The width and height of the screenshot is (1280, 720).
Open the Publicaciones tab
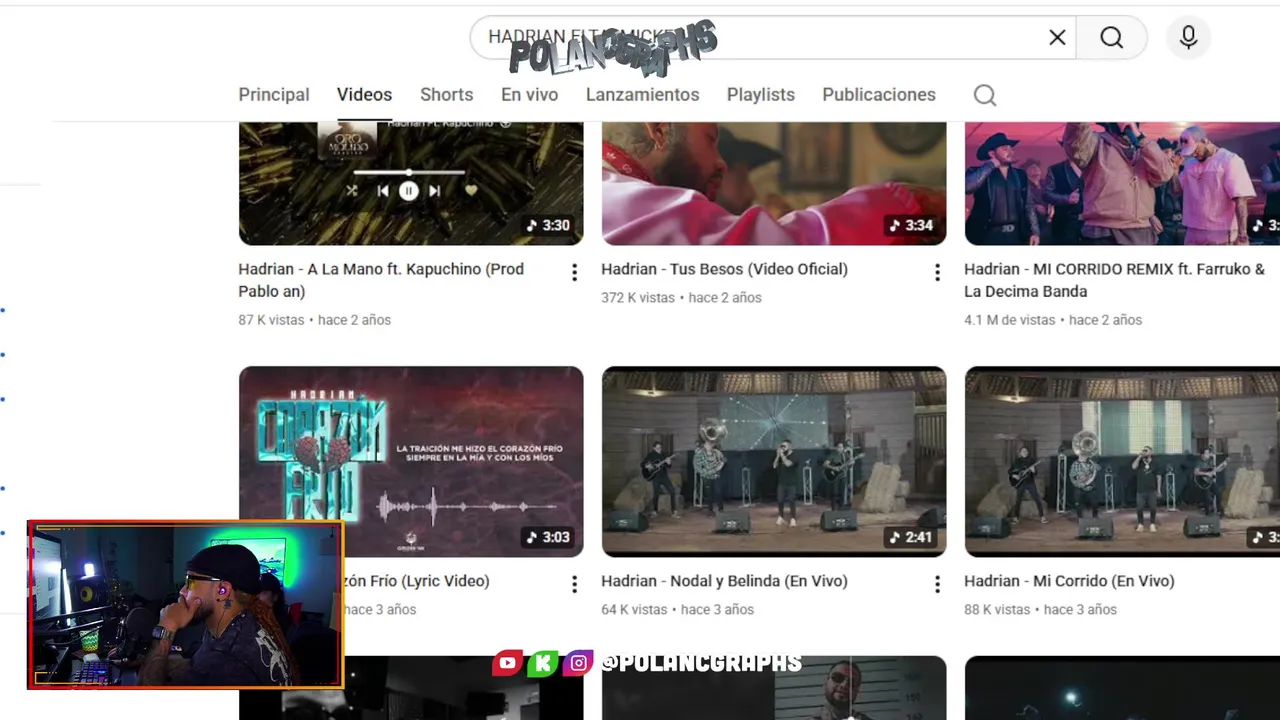[x=879, y=95]
